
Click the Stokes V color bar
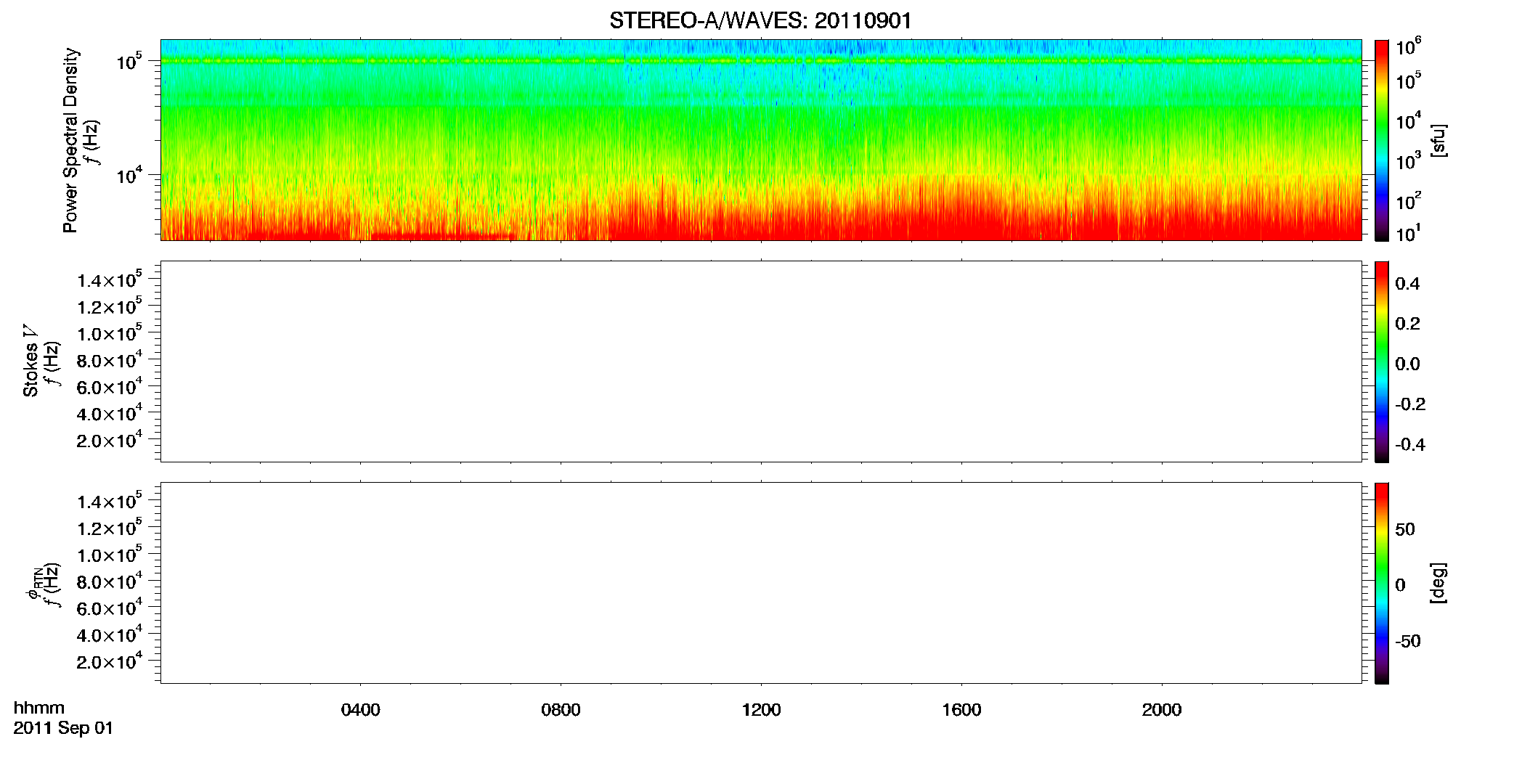tap(1382, 362)
